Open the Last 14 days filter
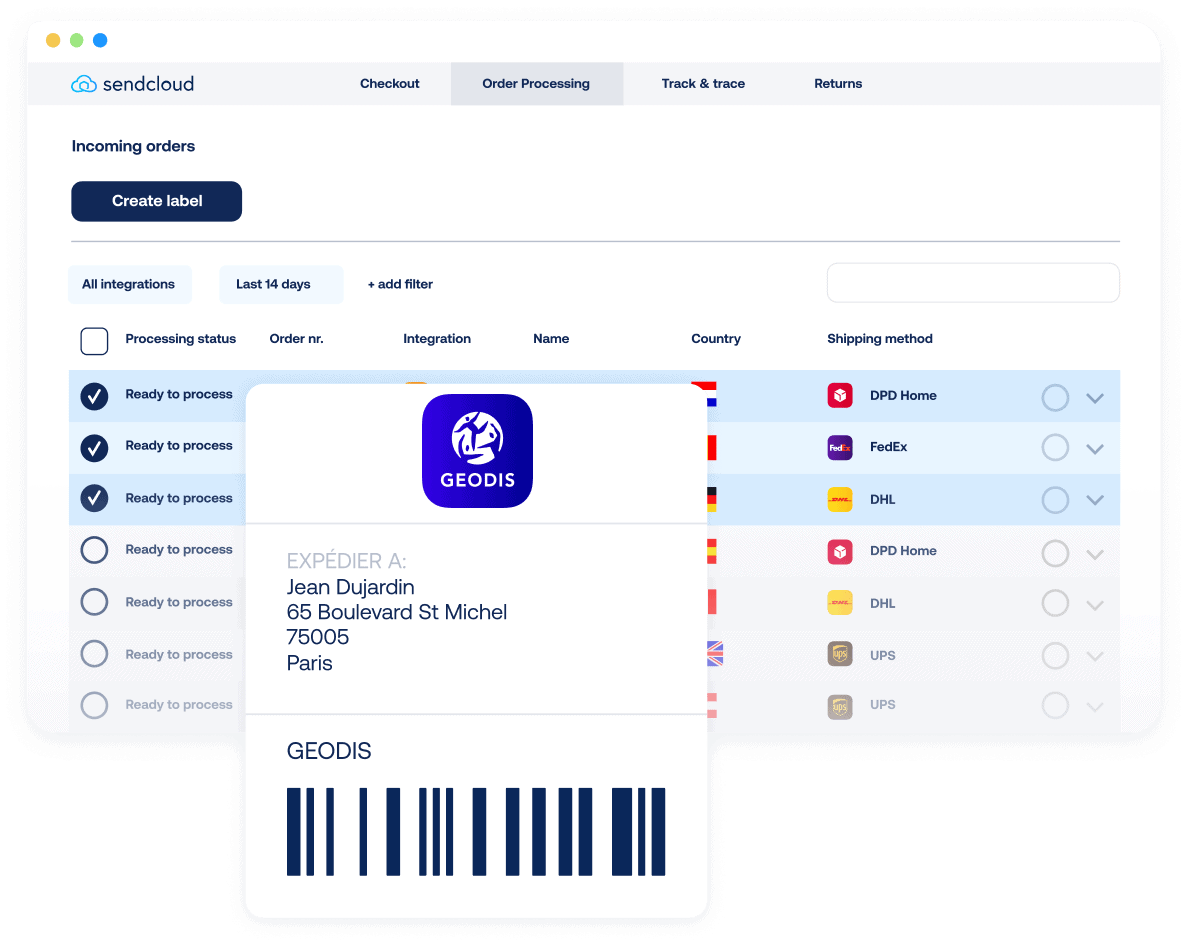 (281, 284)
